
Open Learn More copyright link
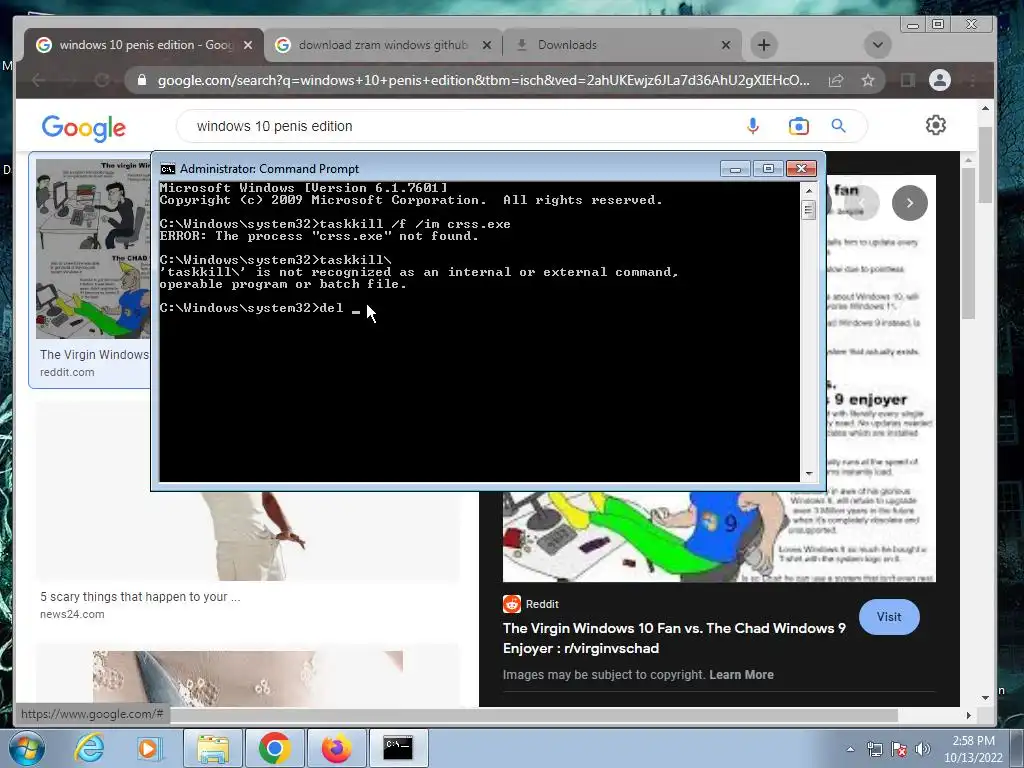coord(741,675)
